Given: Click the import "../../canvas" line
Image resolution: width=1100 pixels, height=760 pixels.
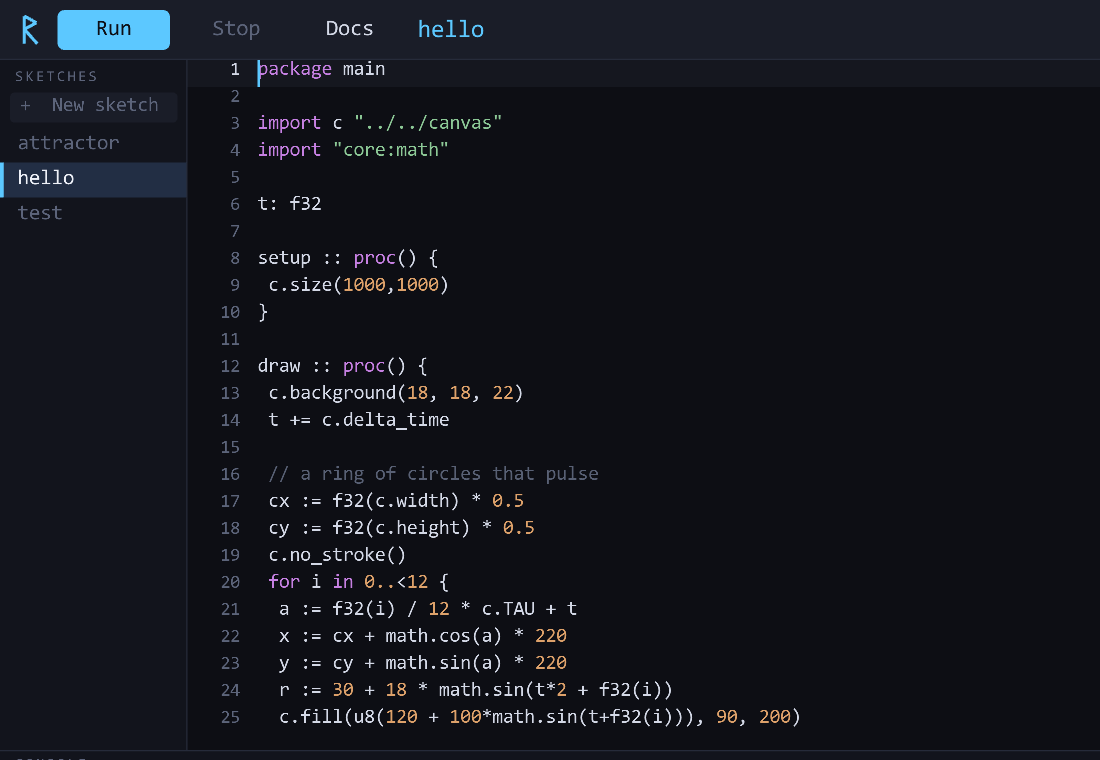Looking at the screenshot, I should 380,123.
